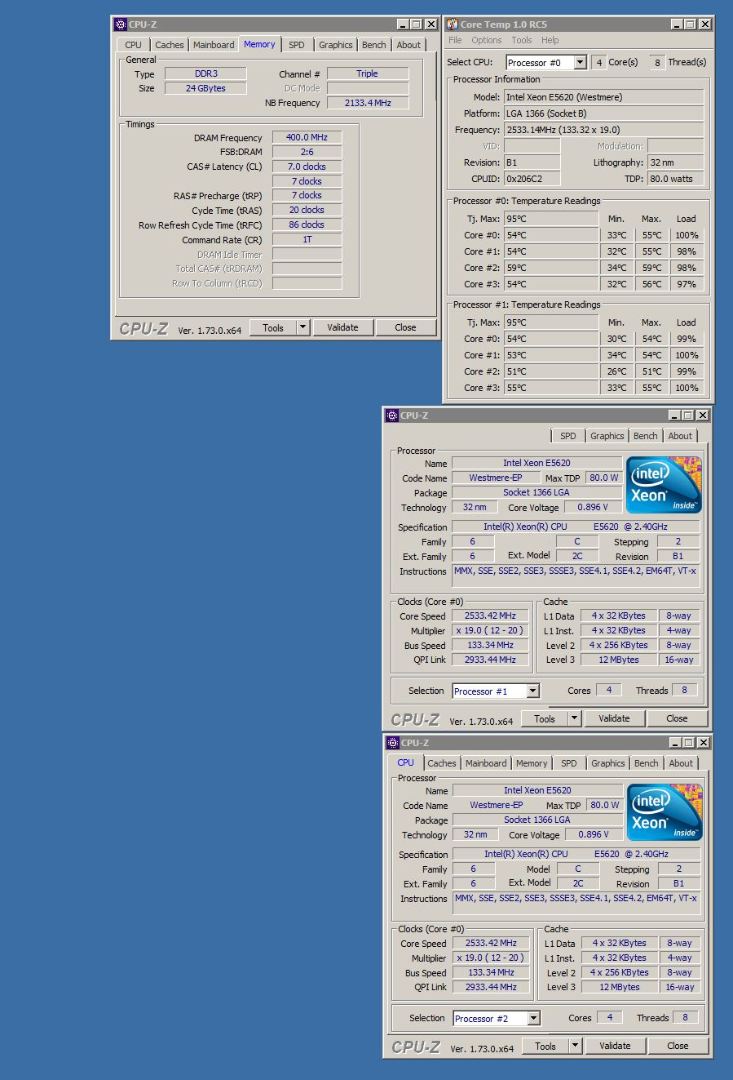
Task: Open the Options menu in Core Temp
Action: pos(486,40)
